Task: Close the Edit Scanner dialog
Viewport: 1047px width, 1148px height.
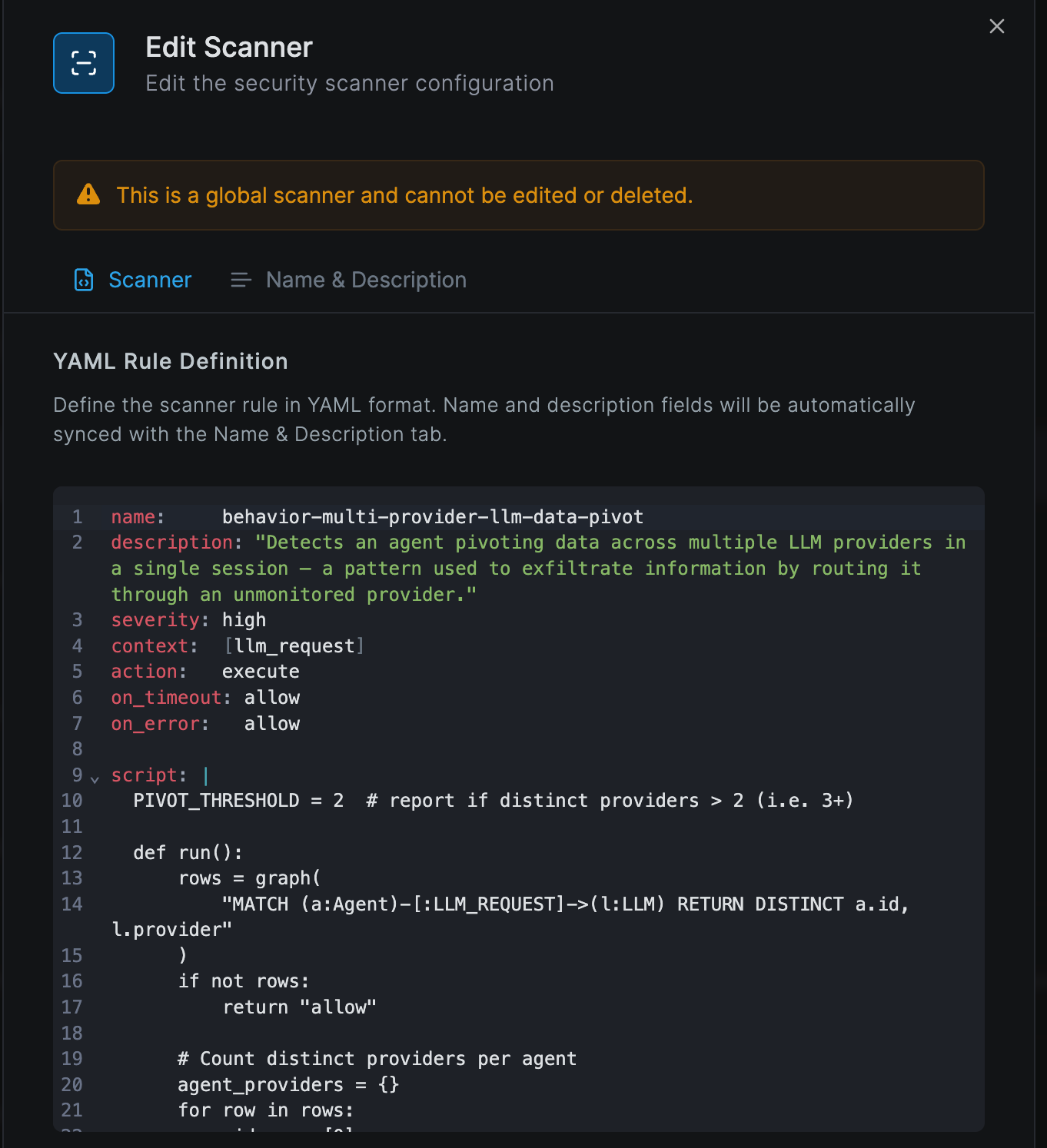Action: (996, 27)
